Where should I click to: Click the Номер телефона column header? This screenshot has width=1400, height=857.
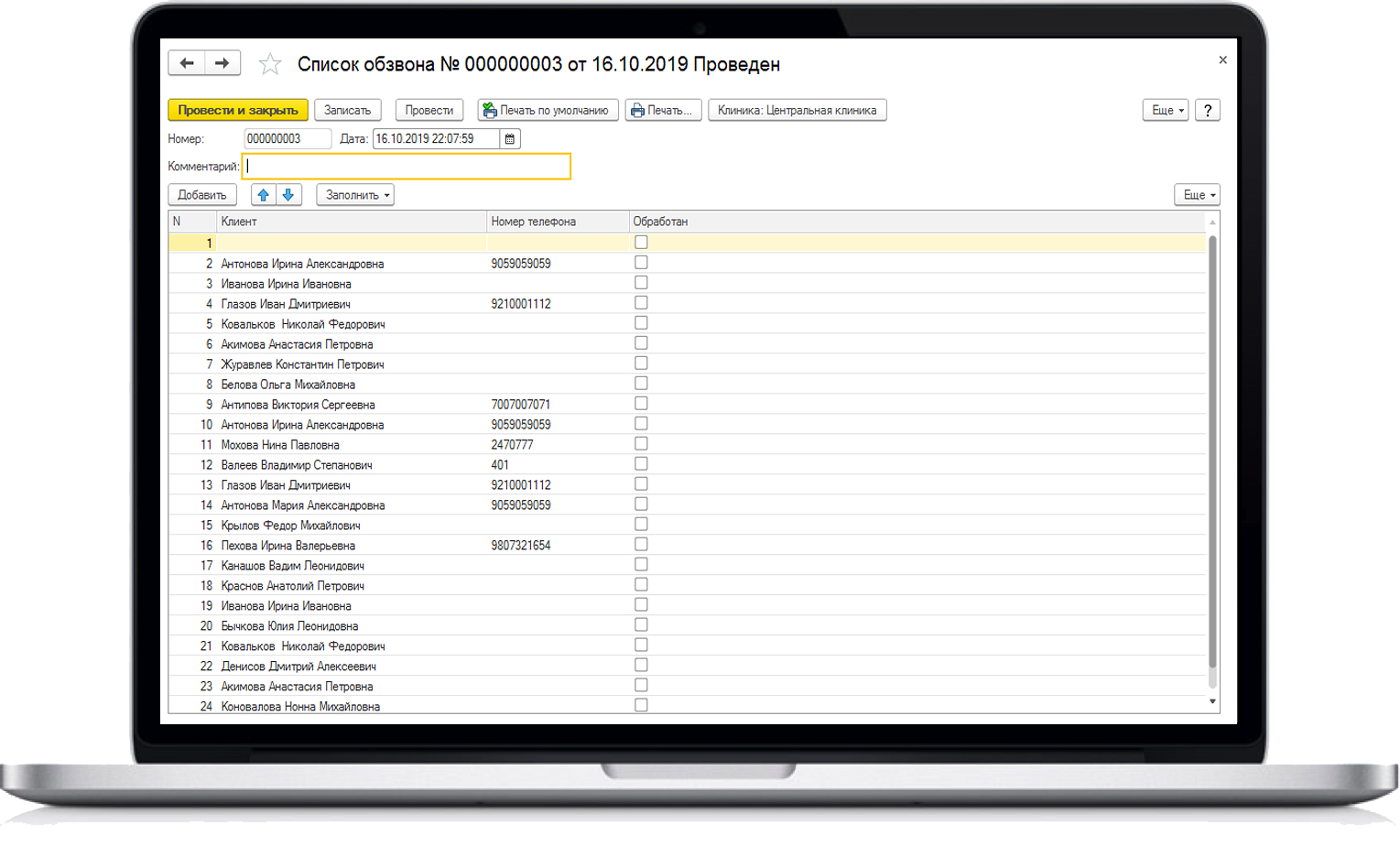click(x=555, y=222)
